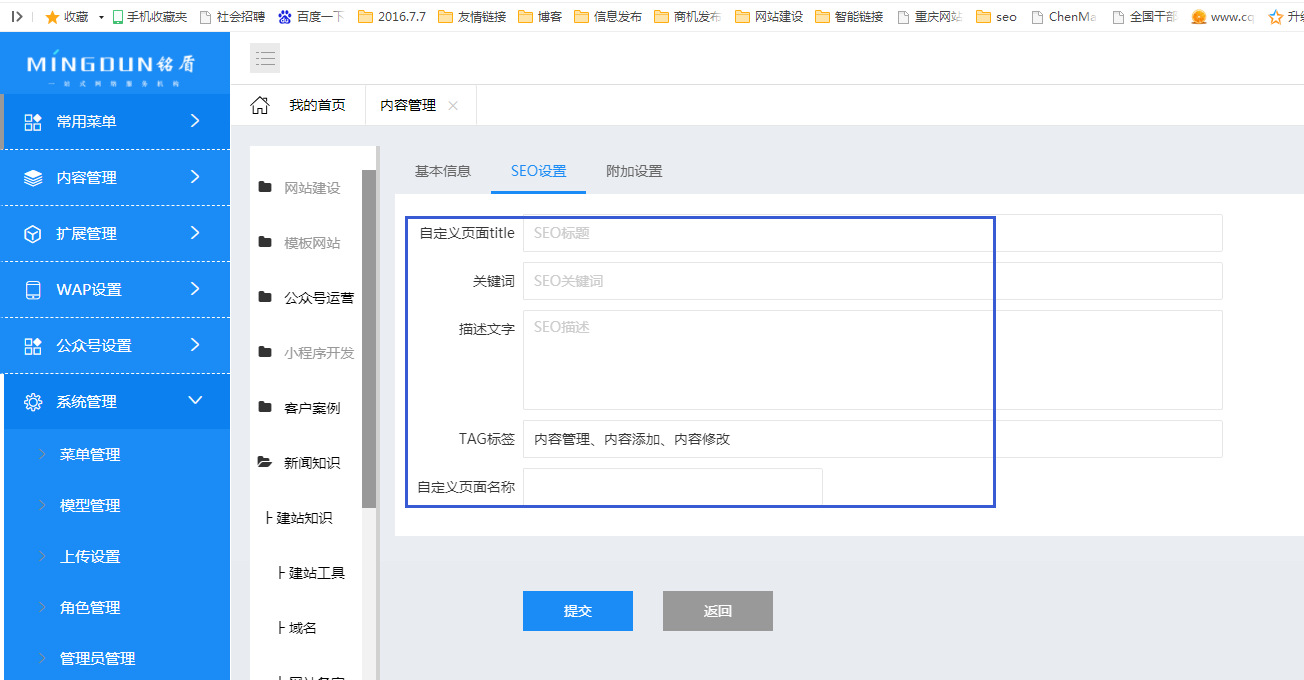Image resolution: width=1304 pixels, height=680 pixels.
Task: Select the 内容管理 page tab
Action: tap(408, 105)
